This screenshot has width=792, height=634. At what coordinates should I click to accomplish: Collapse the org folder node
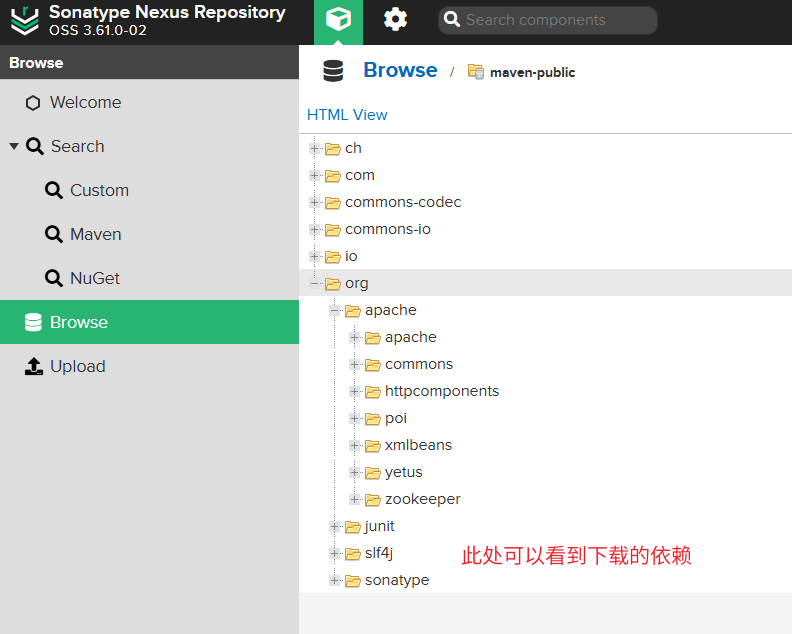(x=316, y=283)
